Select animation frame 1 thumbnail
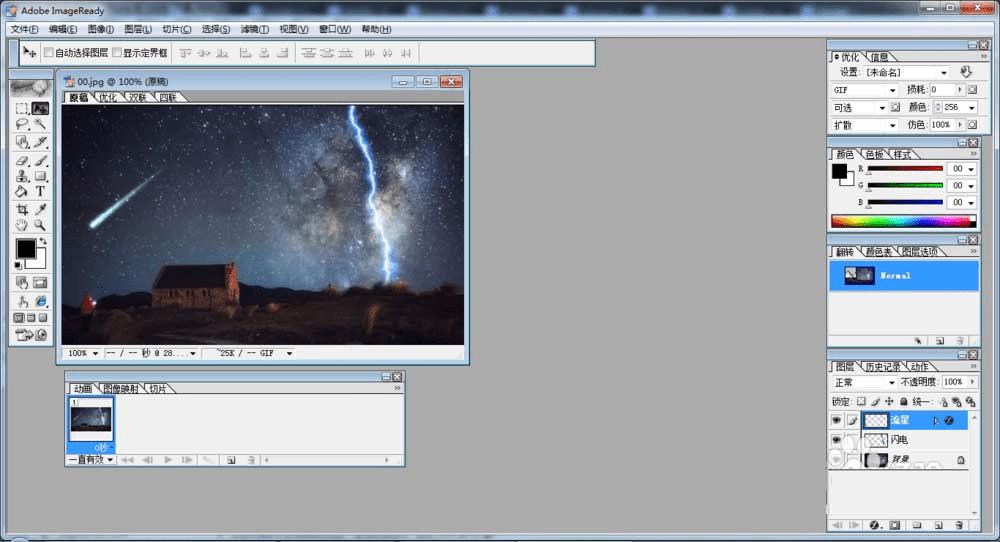1000x542 pixels. (x=91, y=419)
